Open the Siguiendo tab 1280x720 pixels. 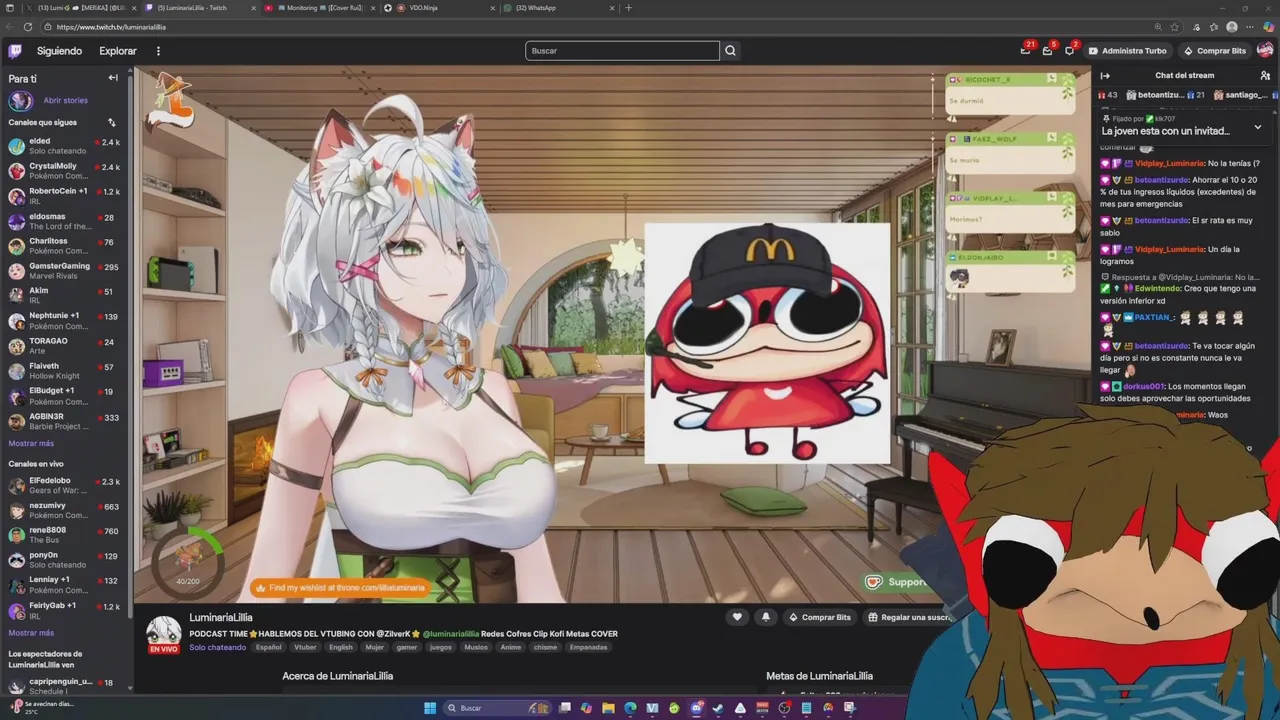click(59, 51)
